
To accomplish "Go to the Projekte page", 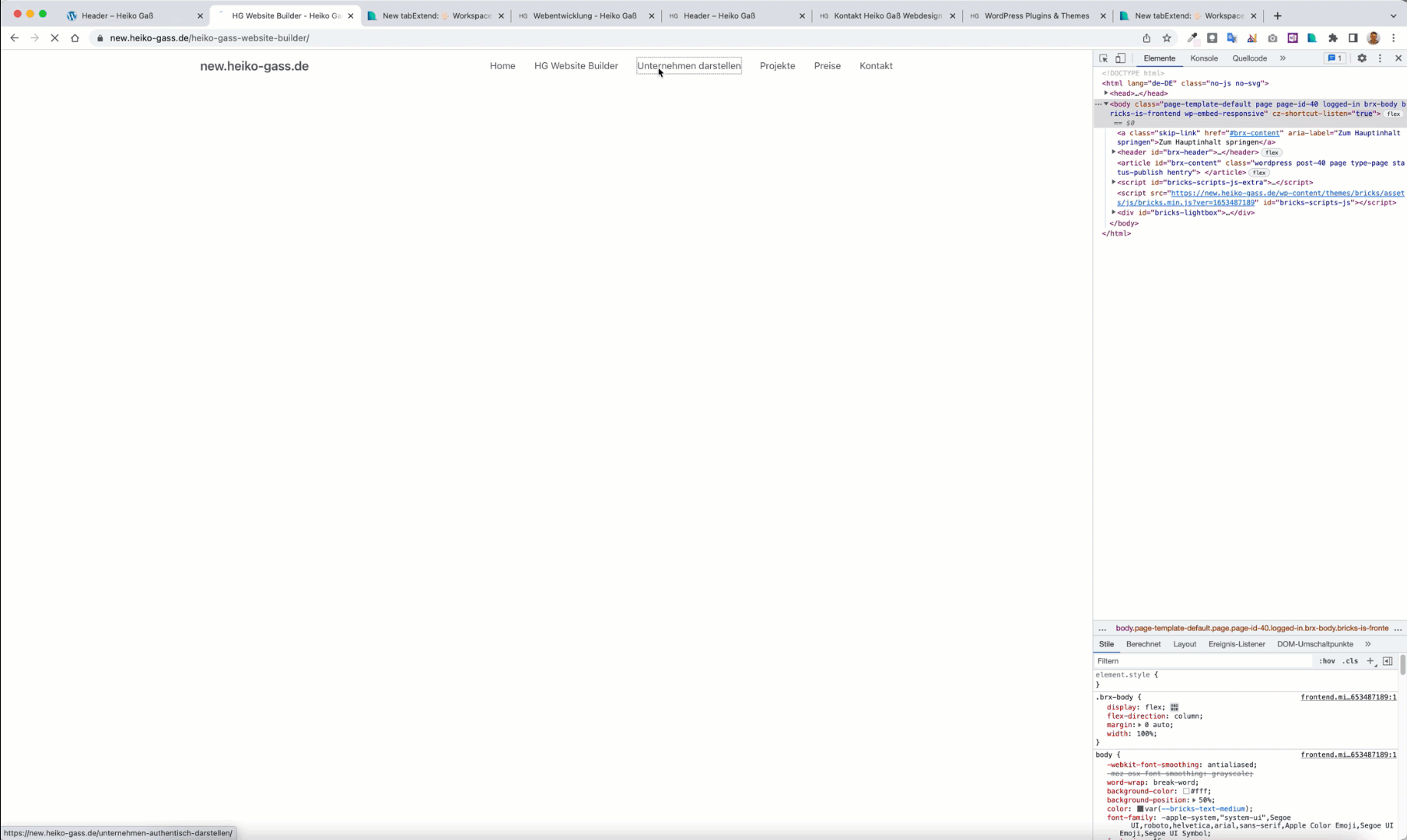I will click(x=777, y=66).
